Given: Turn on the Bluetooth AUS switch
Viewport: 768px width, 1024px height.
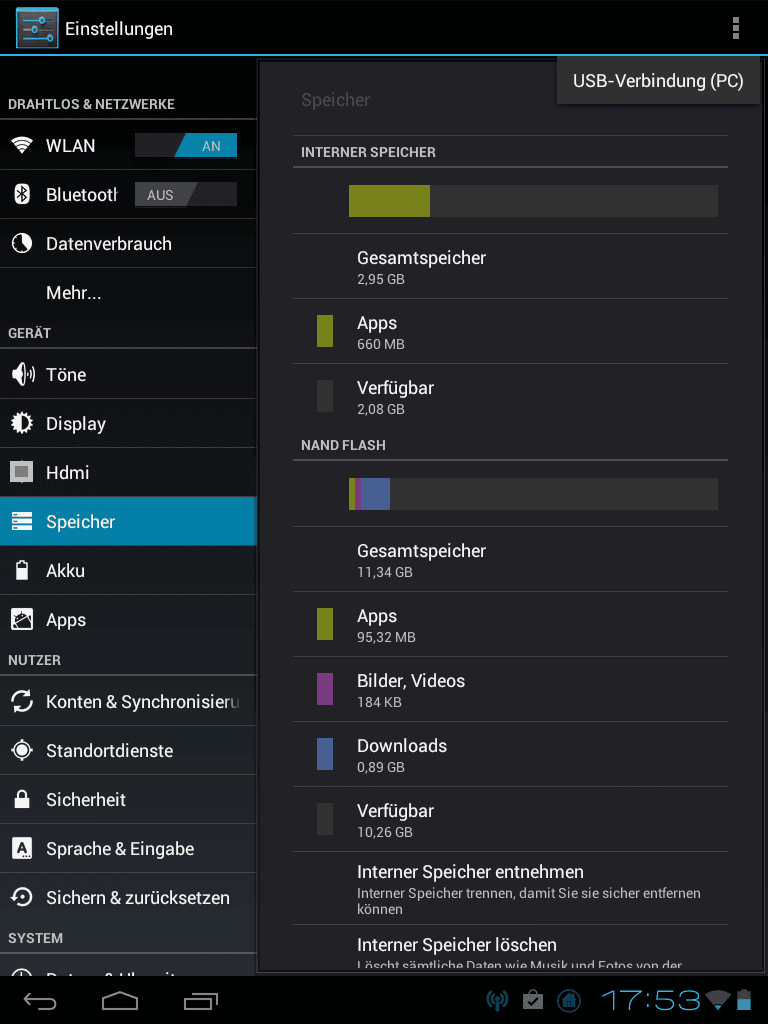Looking at the screenshot, I should (186, 195).
